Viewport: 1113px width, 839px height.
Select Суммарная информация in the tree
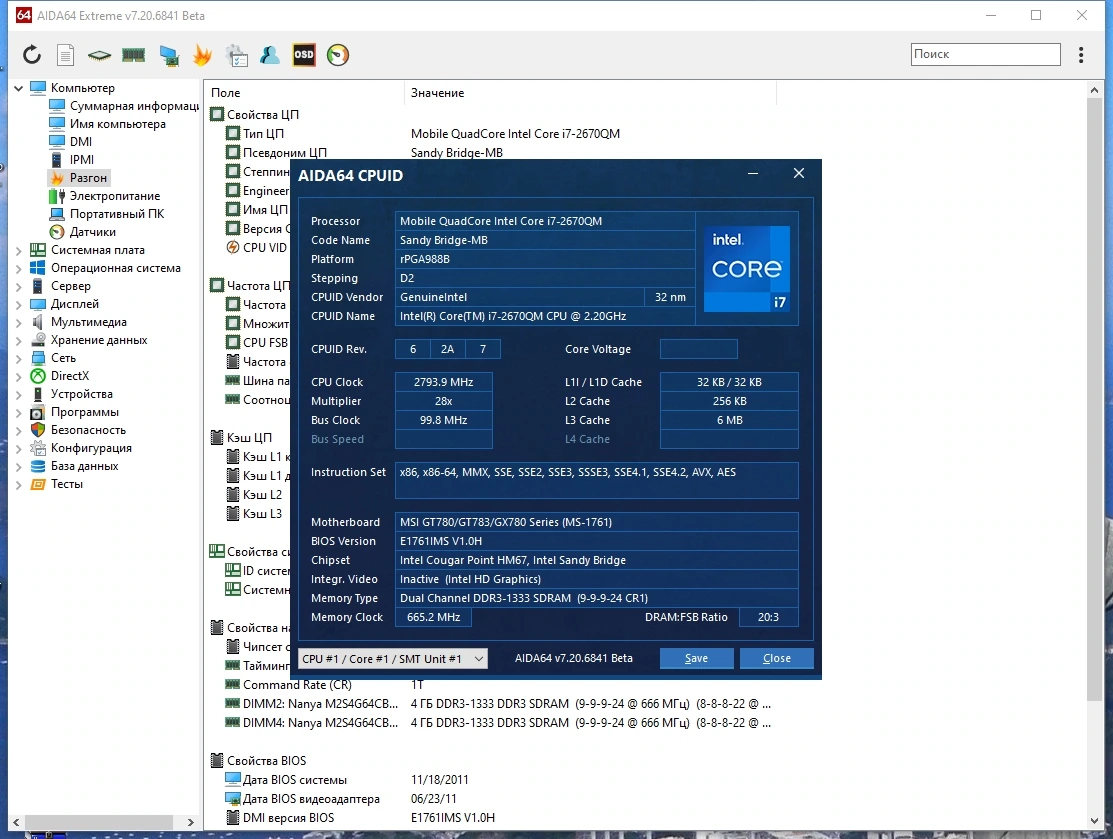(x=124, y=106)
